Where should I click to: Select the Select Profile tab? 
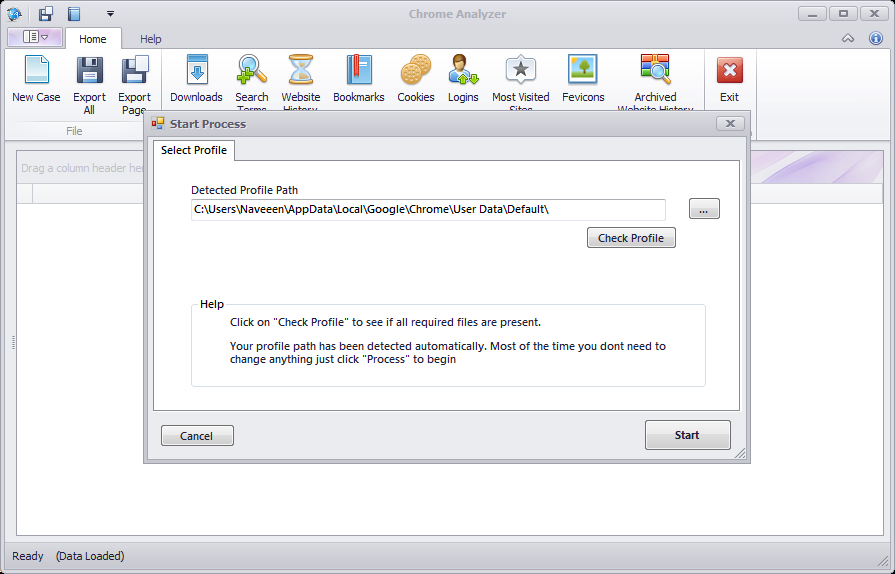point(193,150)
